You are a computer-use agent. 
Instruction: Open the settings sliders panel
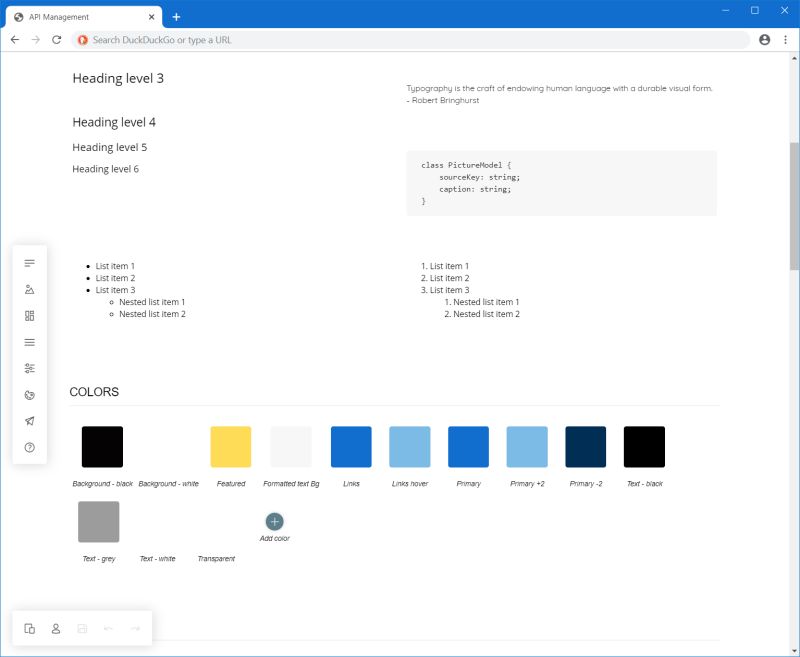(29, 367)
